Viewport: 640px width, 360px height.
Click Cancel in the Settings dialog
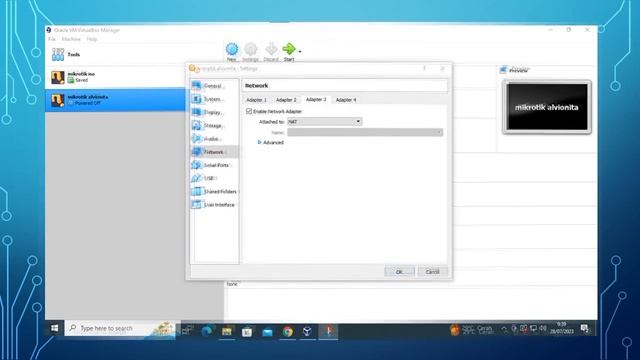click(432, 271)
